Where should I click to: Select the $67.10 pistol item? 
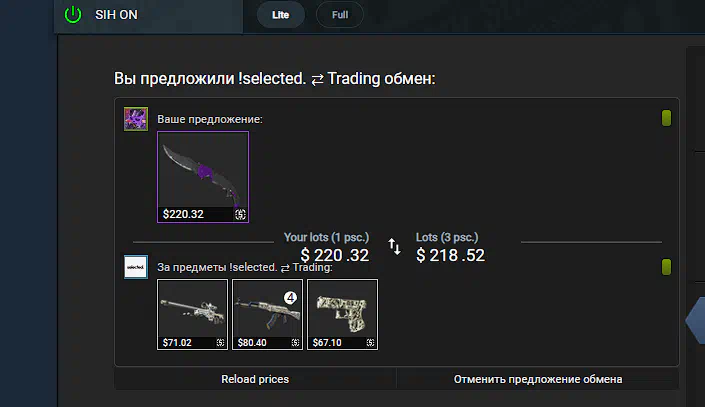[343, 314]
